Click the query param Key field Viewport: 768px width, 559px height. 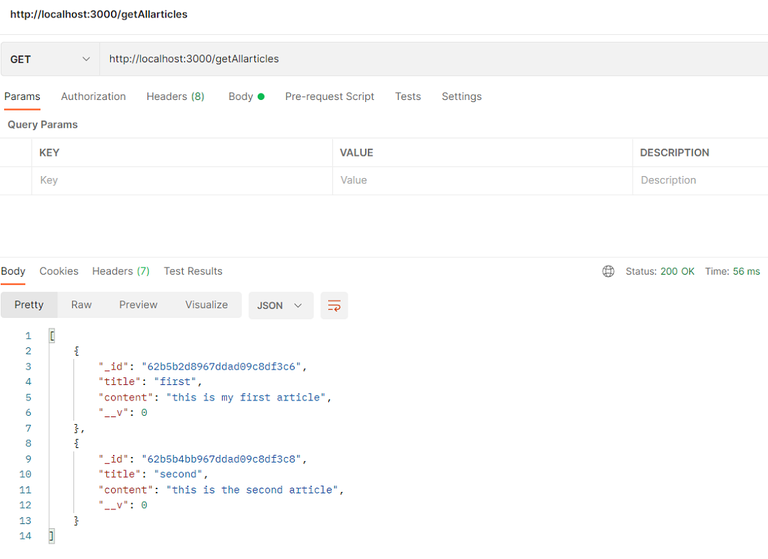pos(180,180)
